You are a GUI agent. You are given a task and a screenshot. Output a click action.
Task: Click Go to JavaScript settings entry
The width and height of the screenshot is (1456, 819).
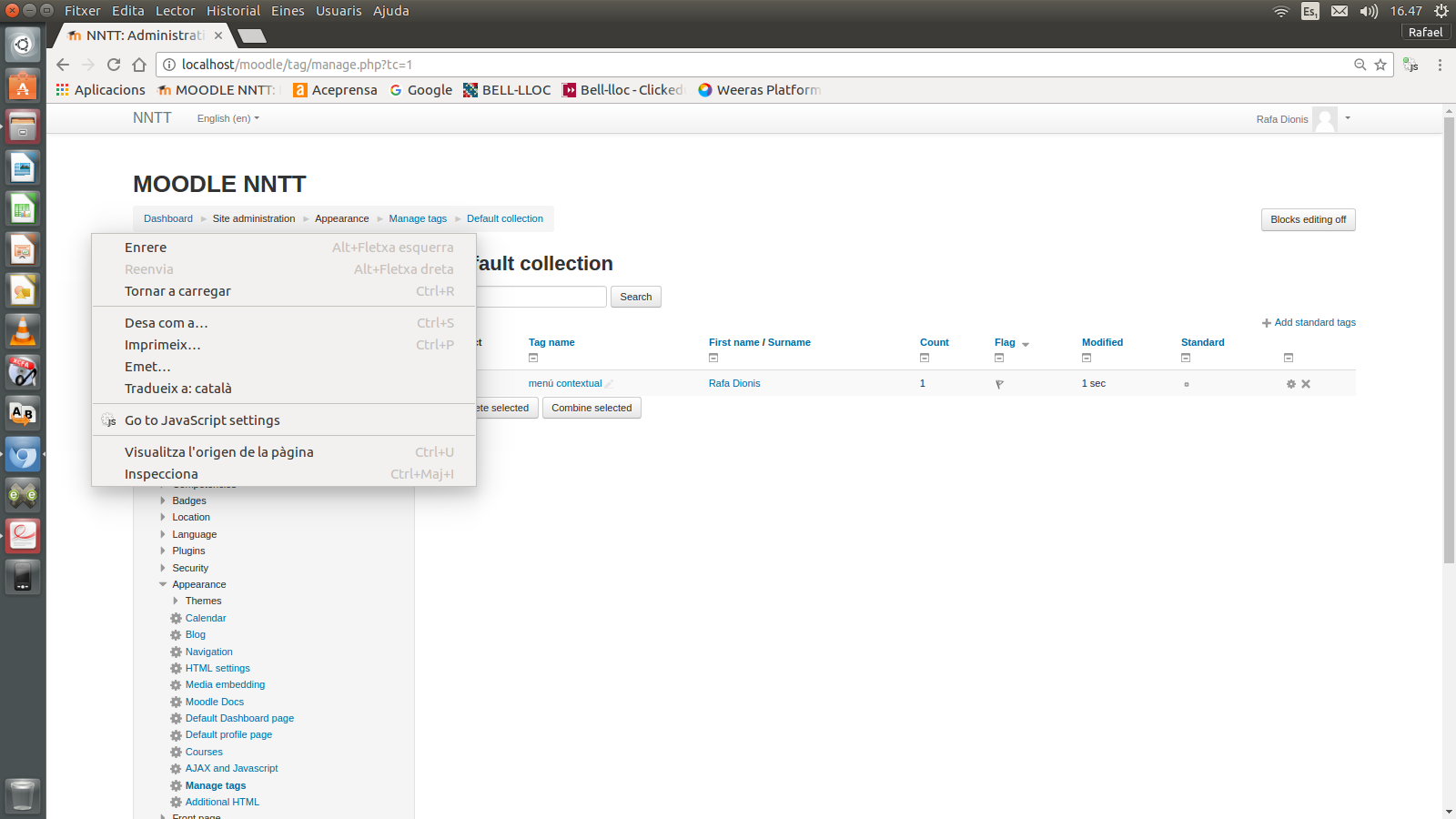point(284,420)
